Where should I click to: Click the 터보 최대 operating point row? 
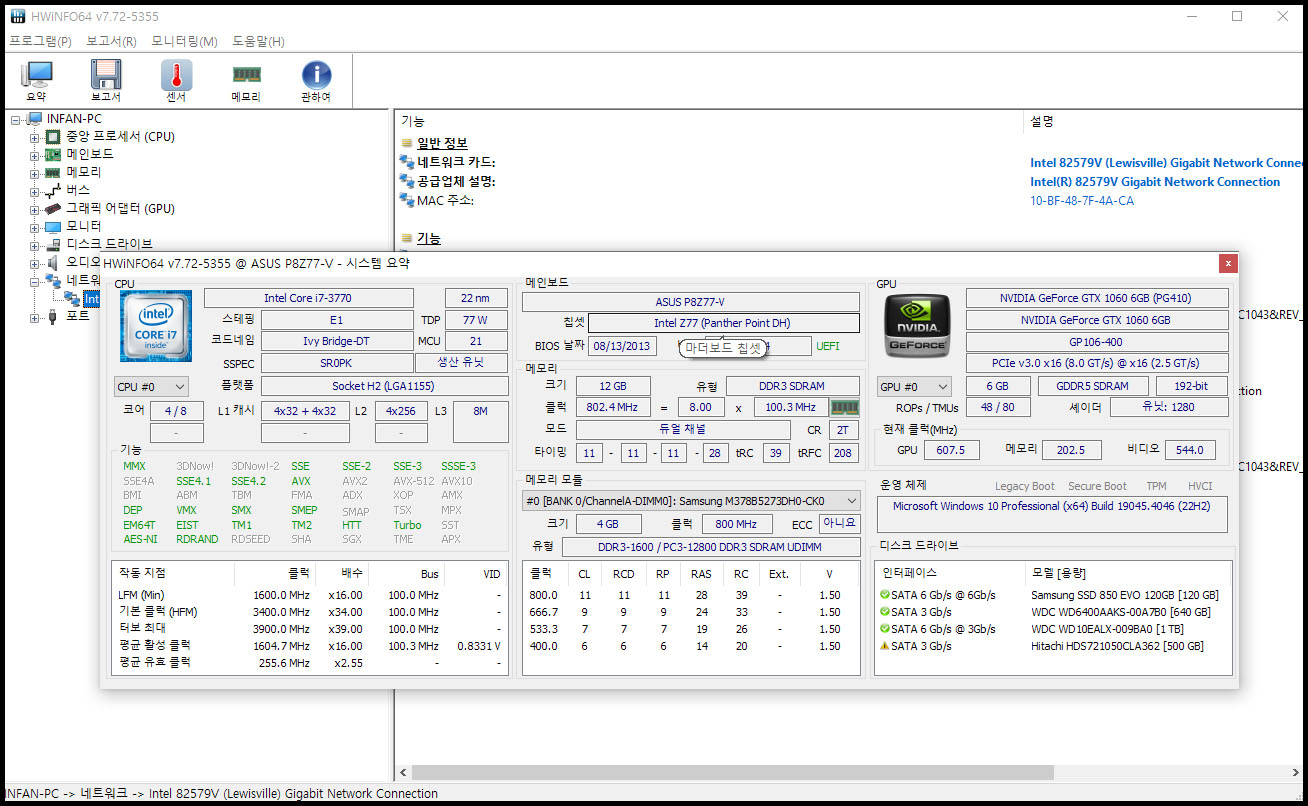click(310, 629)
